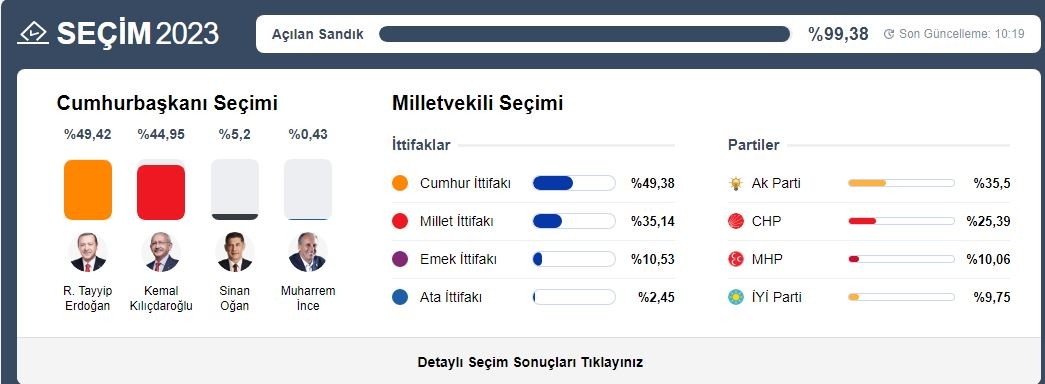Select Muharrem İnce's candidate photo
The image size is (1045, 384).
[307, 252]
